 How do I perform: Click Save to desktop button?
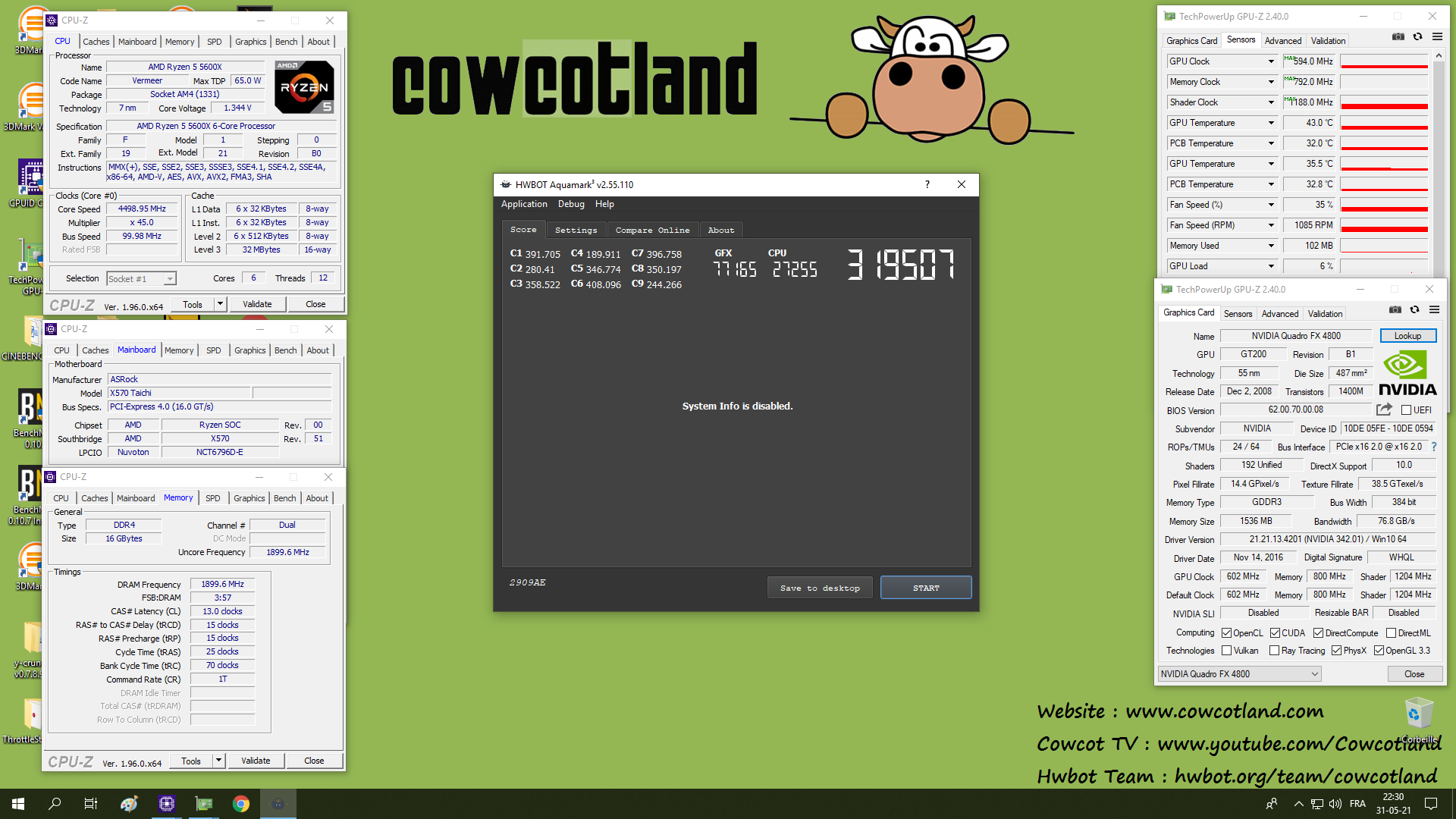point(820,588)
